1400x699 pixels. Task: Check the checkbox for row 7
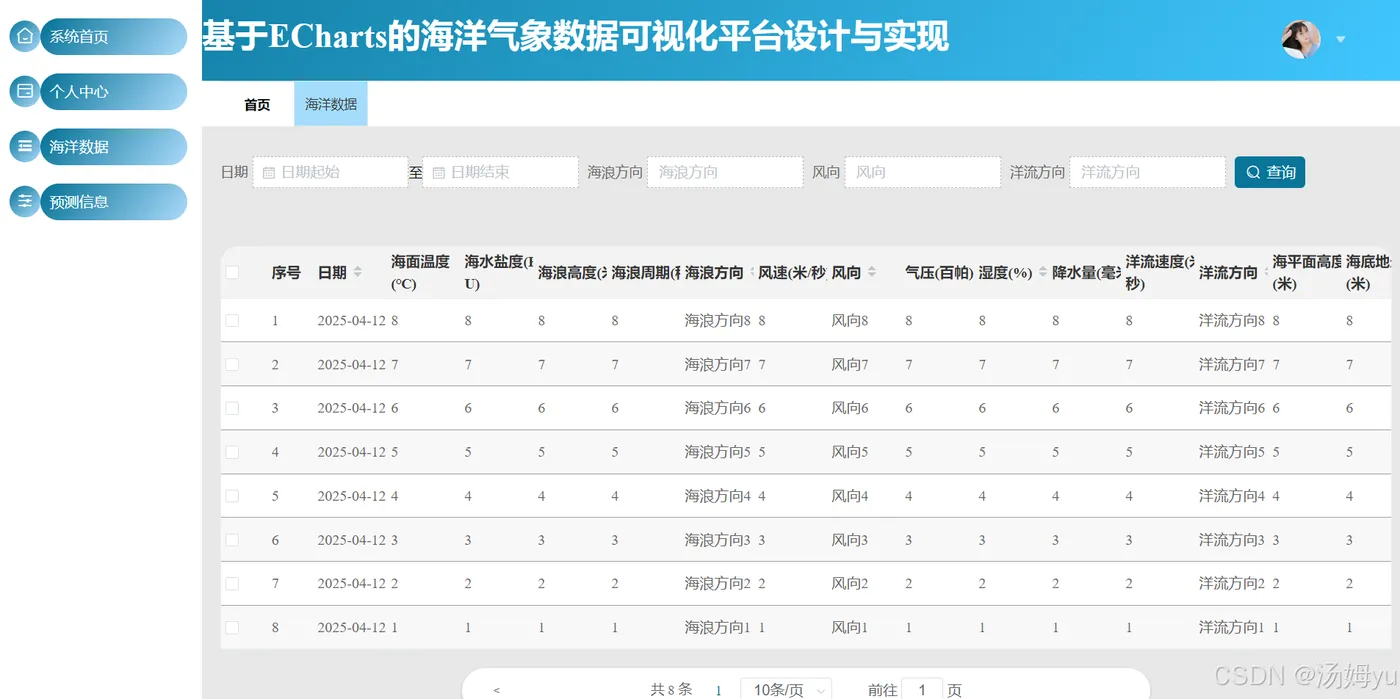pos(232,583)
